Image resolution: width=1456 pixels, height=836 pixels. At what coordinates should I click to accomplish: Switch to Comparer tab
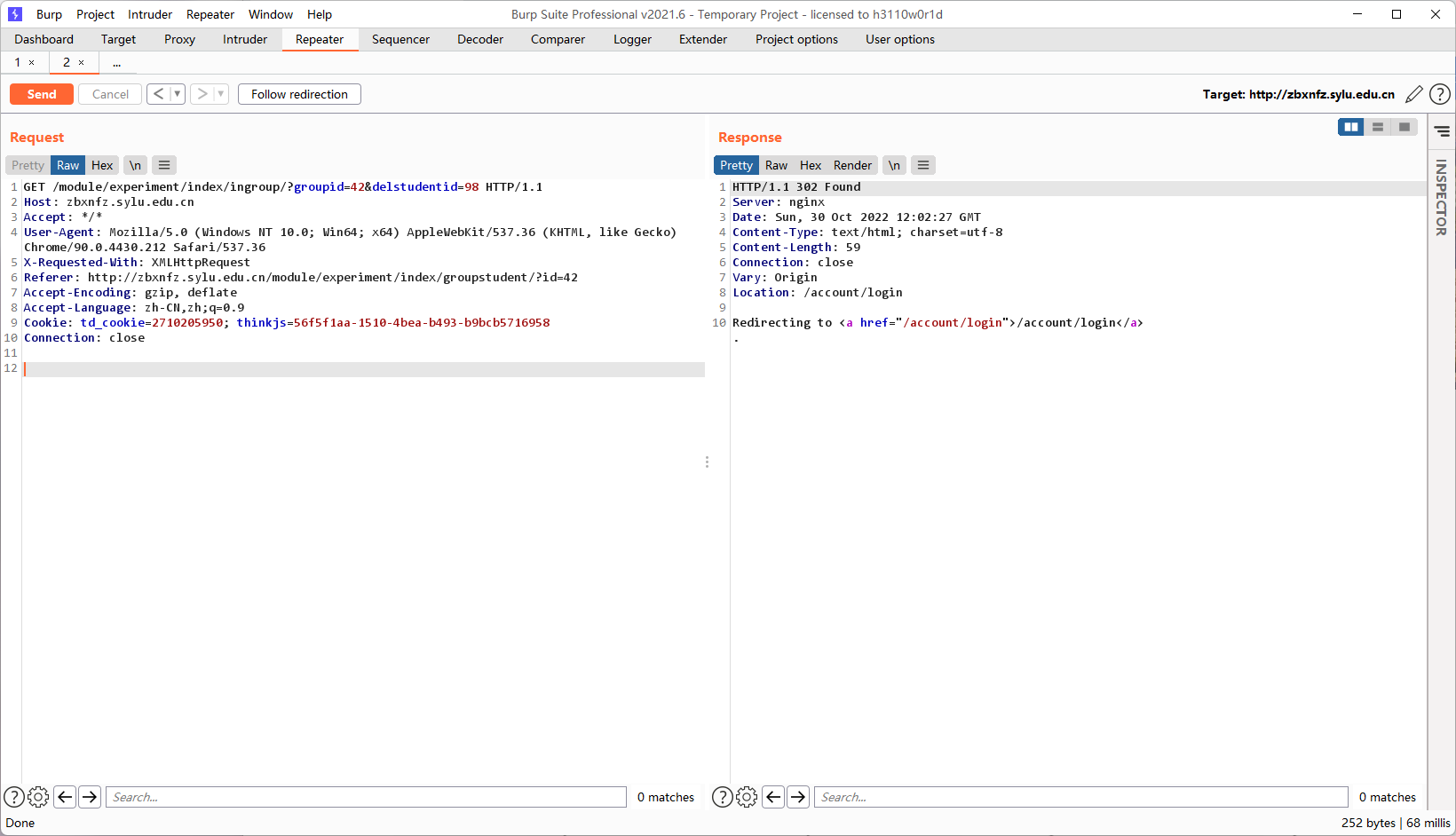(x=558, y=39)
